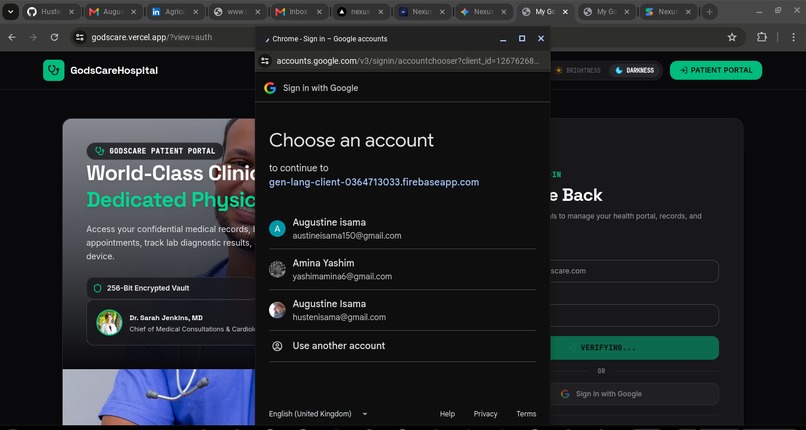Maximize the Google sign-in popup window
Image resolution: width=806 pixels, height=430 pixels.
coord(522,39)
